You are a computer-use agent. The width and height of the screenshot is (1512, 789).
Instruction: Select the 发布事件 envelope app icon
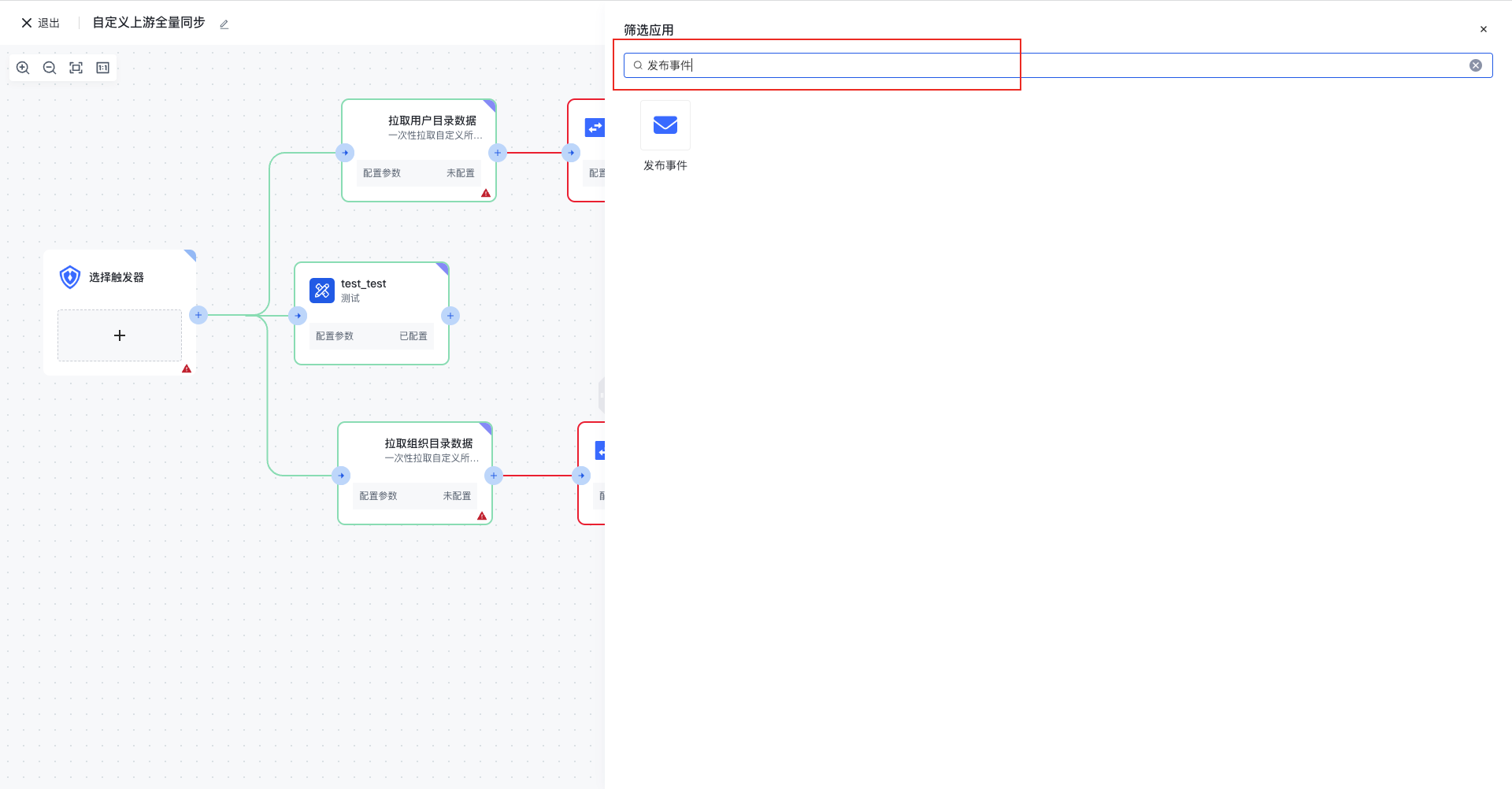[665, 125]
